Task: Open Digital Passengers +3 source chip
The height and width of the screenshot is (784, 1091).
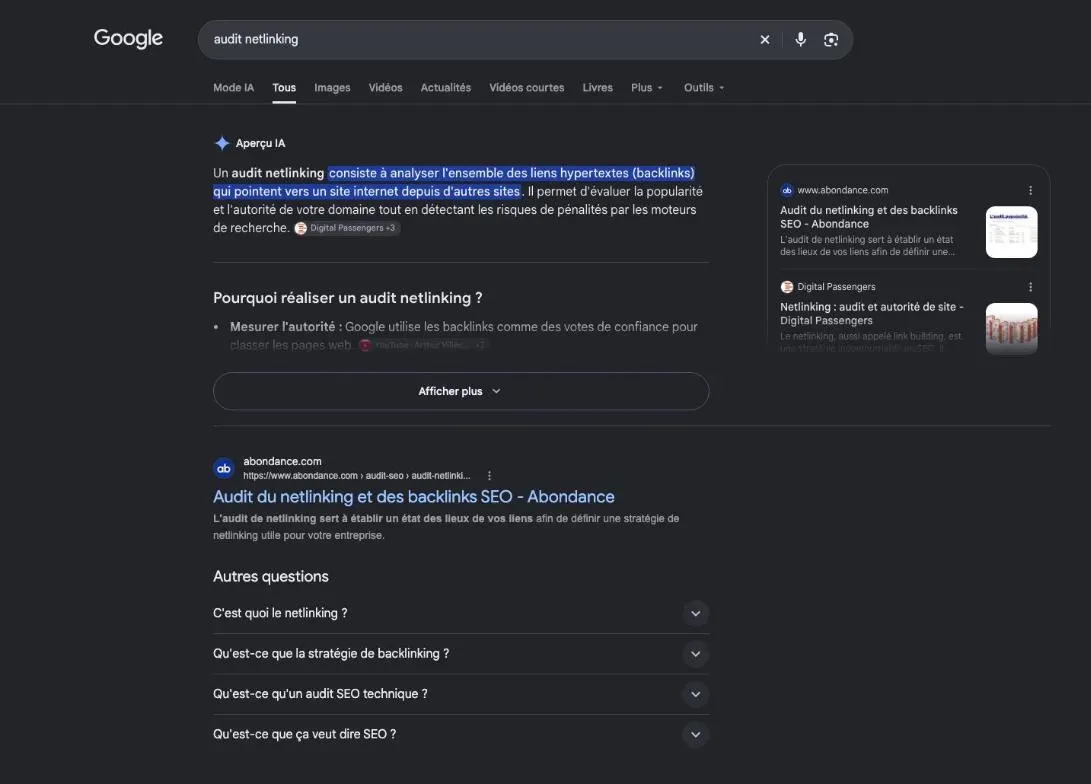Action: (x=347, y=228)
